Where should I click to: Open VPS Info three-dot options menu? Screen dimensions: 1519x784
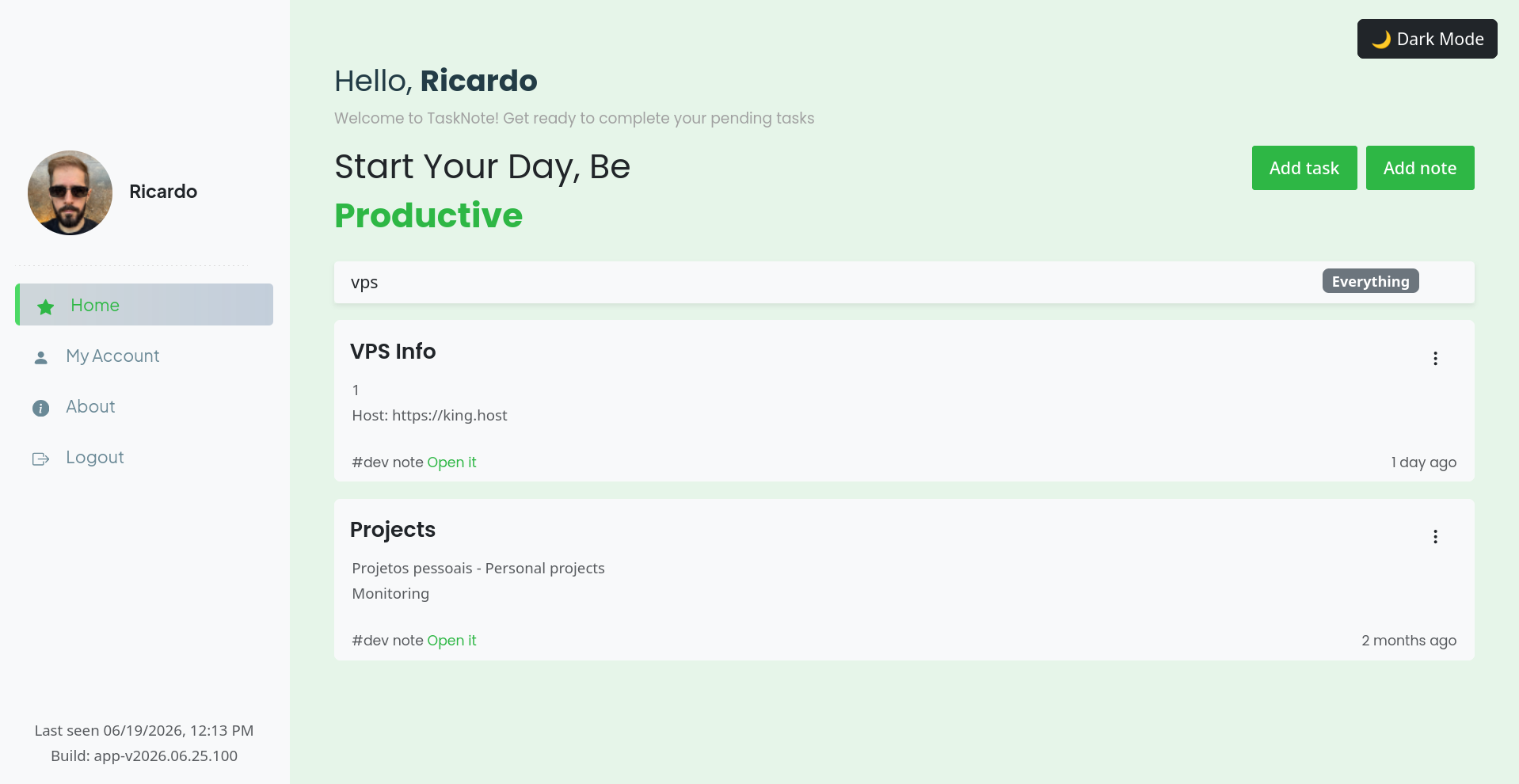coord(1435,359)
